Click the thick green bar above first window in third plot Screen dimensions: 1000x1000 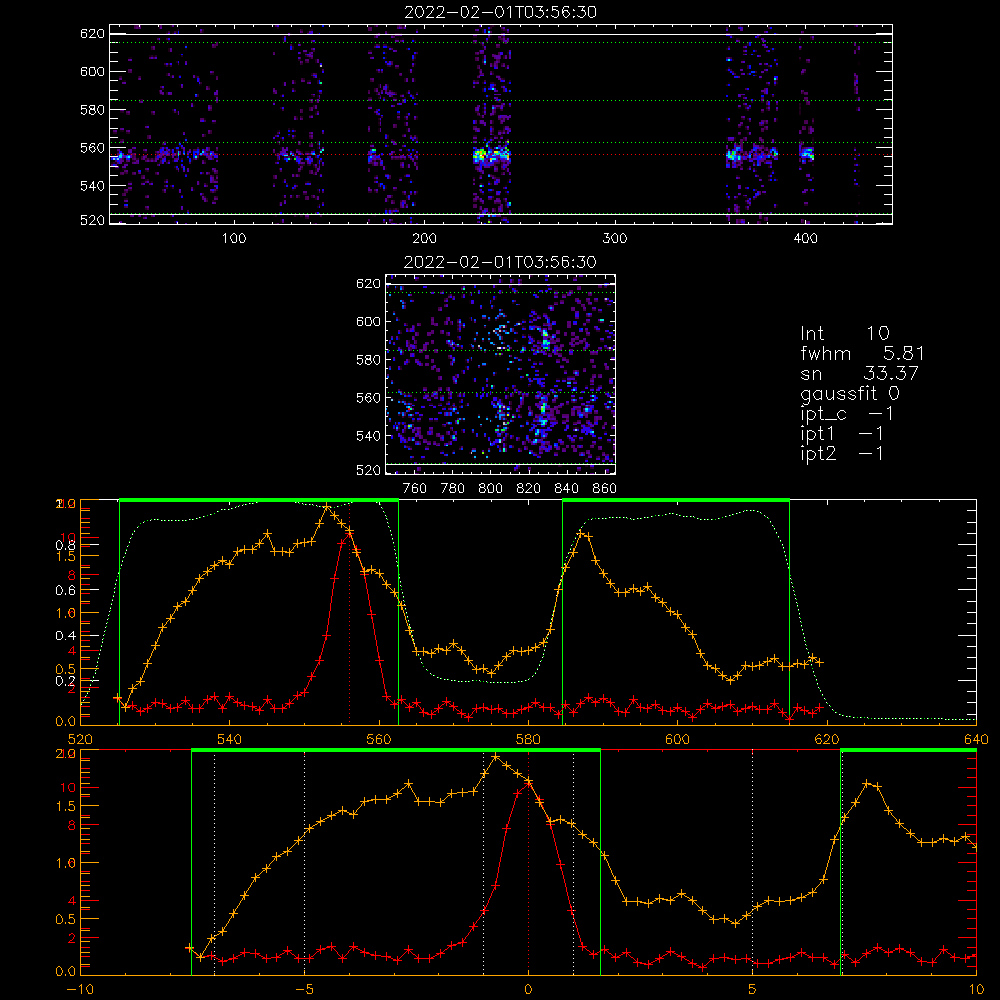click(x=259, y=500)
